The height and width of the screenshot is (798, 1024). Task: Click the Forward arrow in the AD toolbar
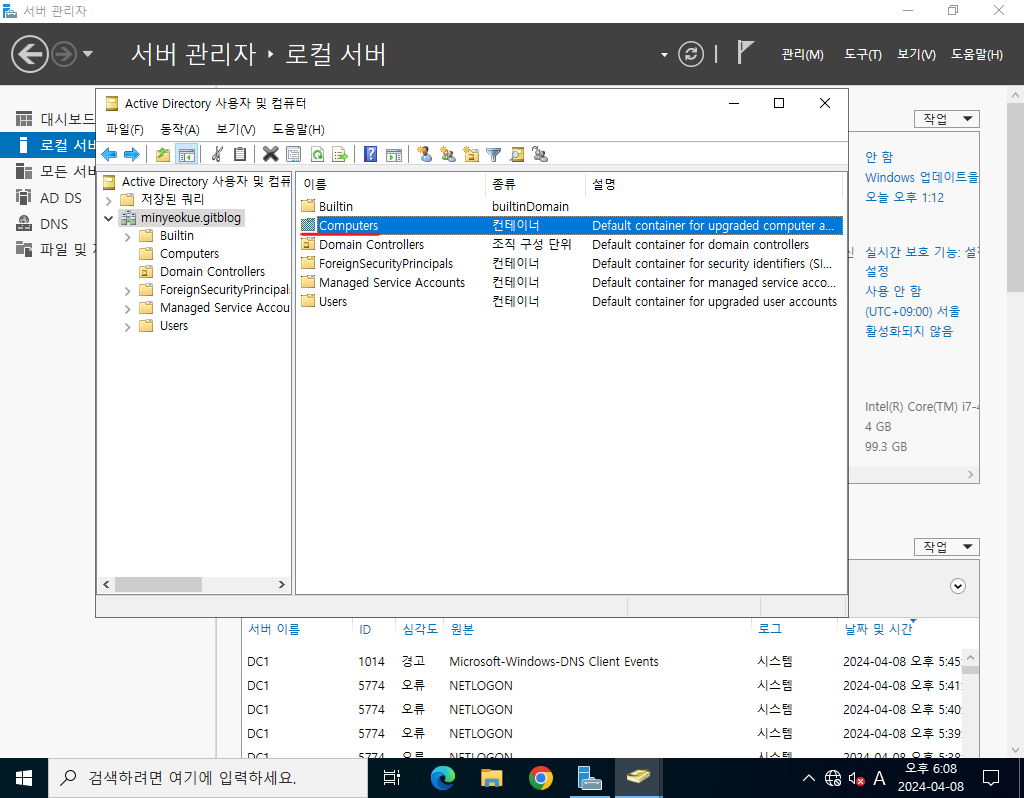tap(132, 155)
